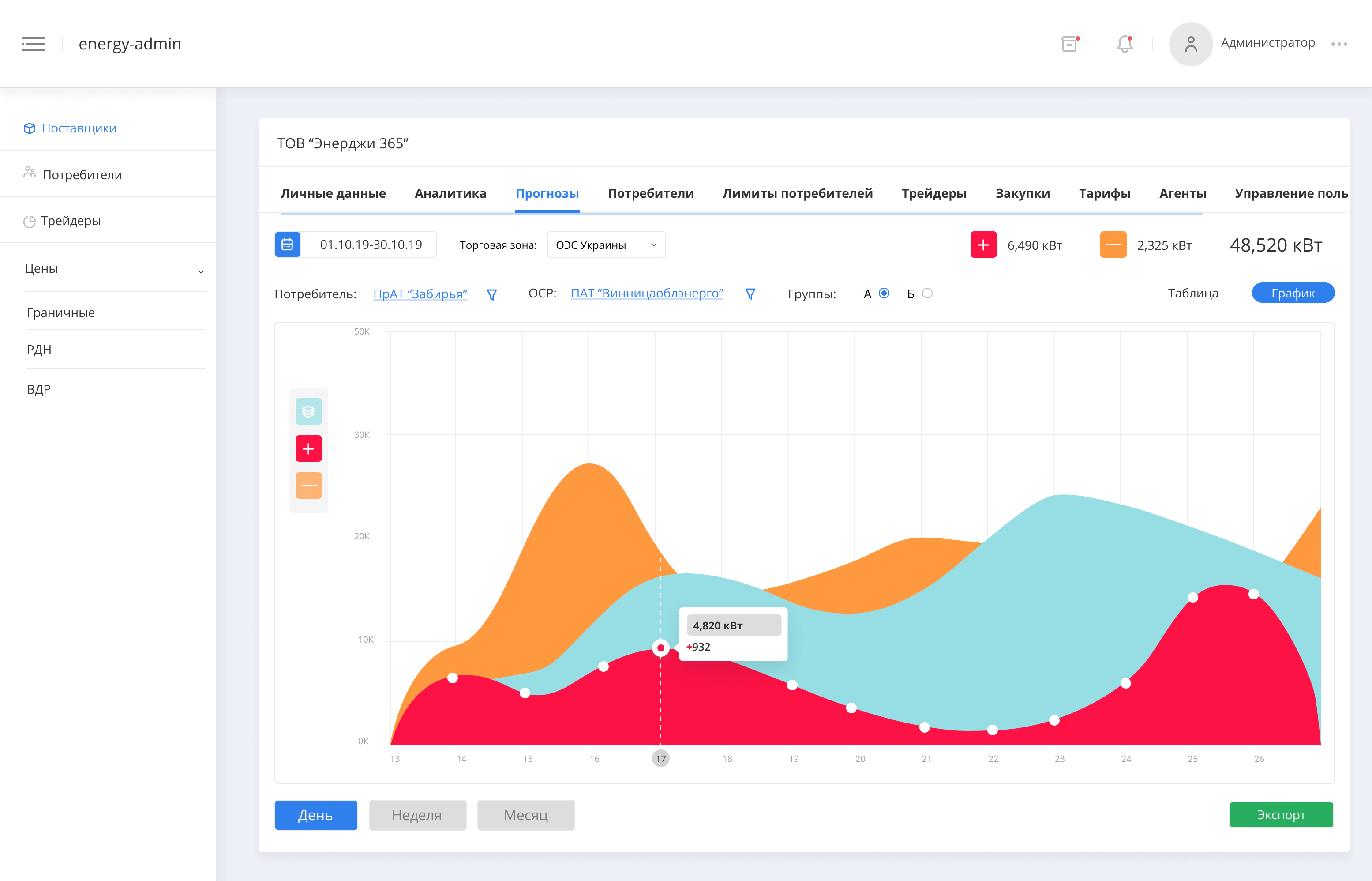The image size is (1372, 881).
Task: Open the hamburger menu icon
Action: point(33,44)
